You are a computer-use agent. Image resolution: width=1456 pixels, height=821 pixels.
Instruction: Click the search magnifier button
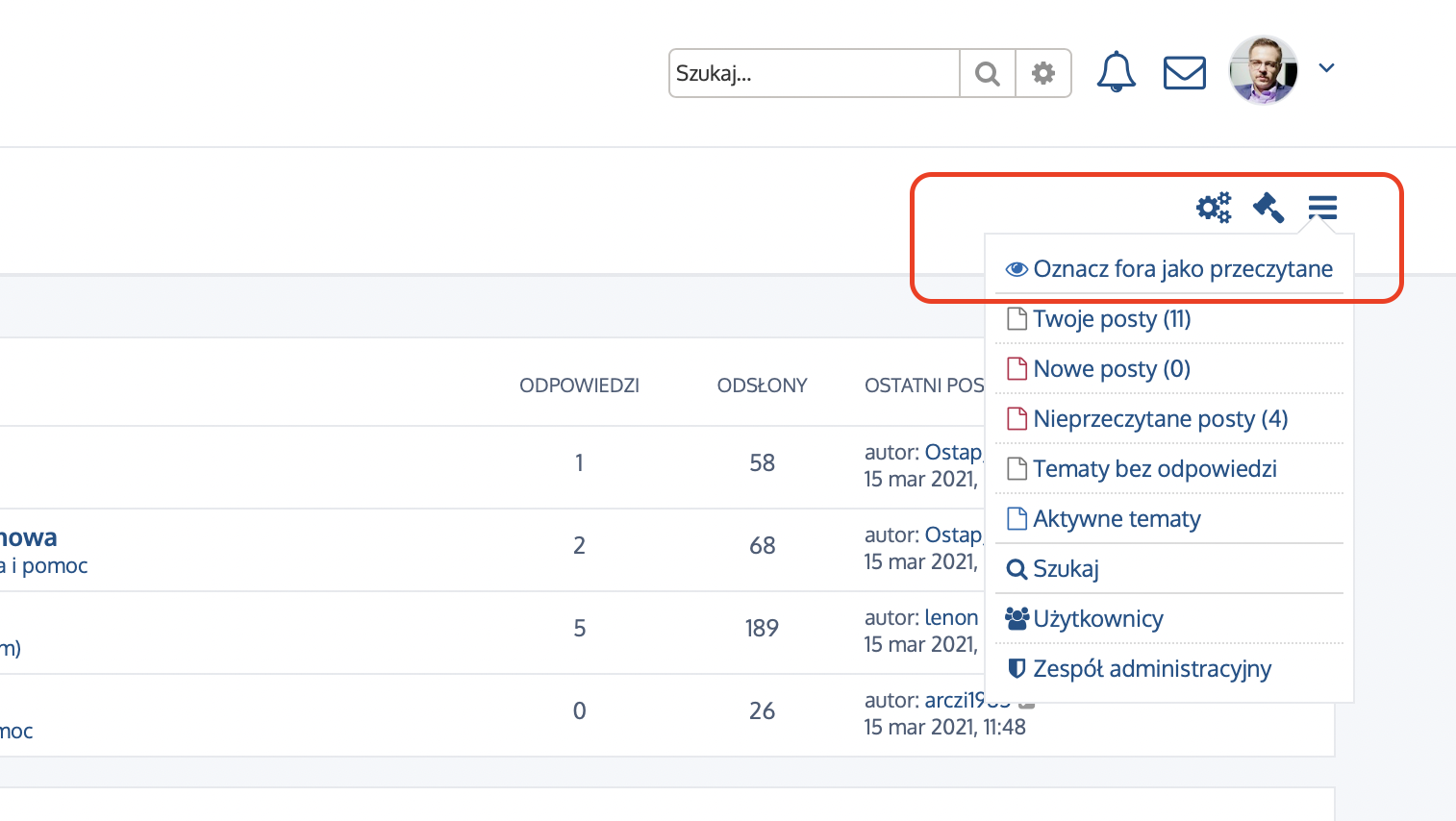click(987, 74)
